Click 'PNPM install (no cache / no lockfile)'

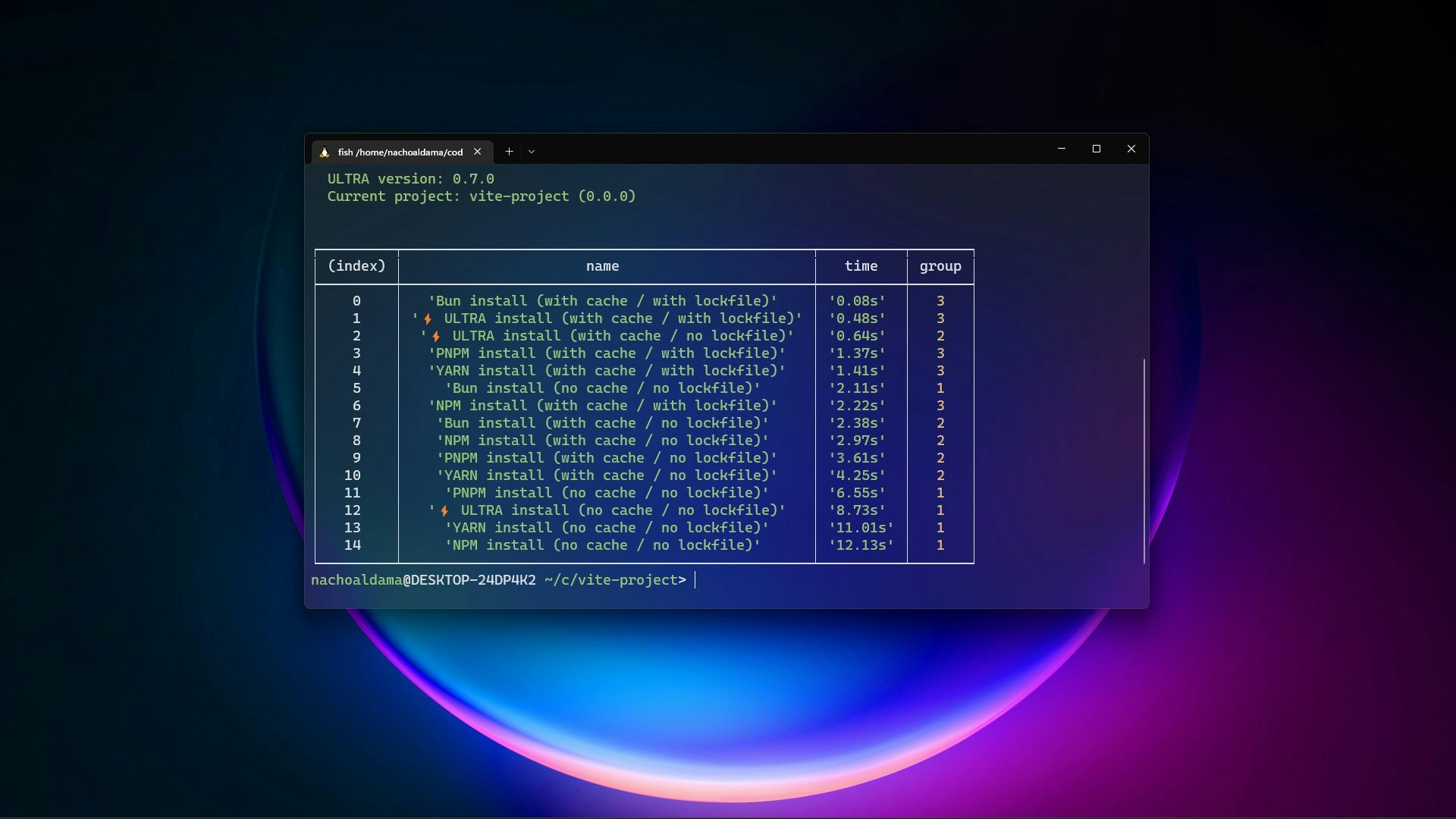(607, 493)
